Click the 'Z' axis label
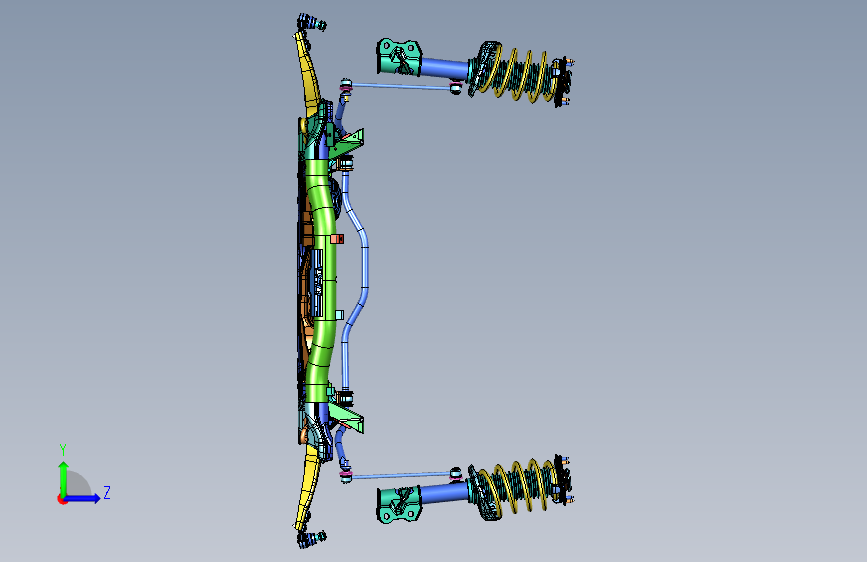The height and width of the screenshot is (562, 867). click(107, 492)
